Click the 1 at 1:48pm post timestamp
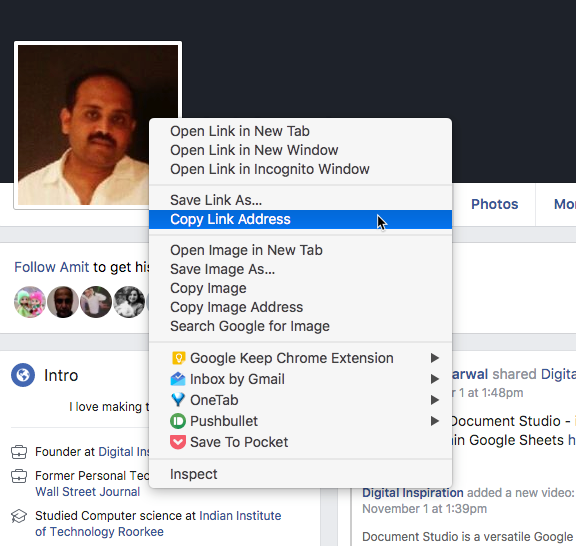The image size is (576, 546). 487,393
